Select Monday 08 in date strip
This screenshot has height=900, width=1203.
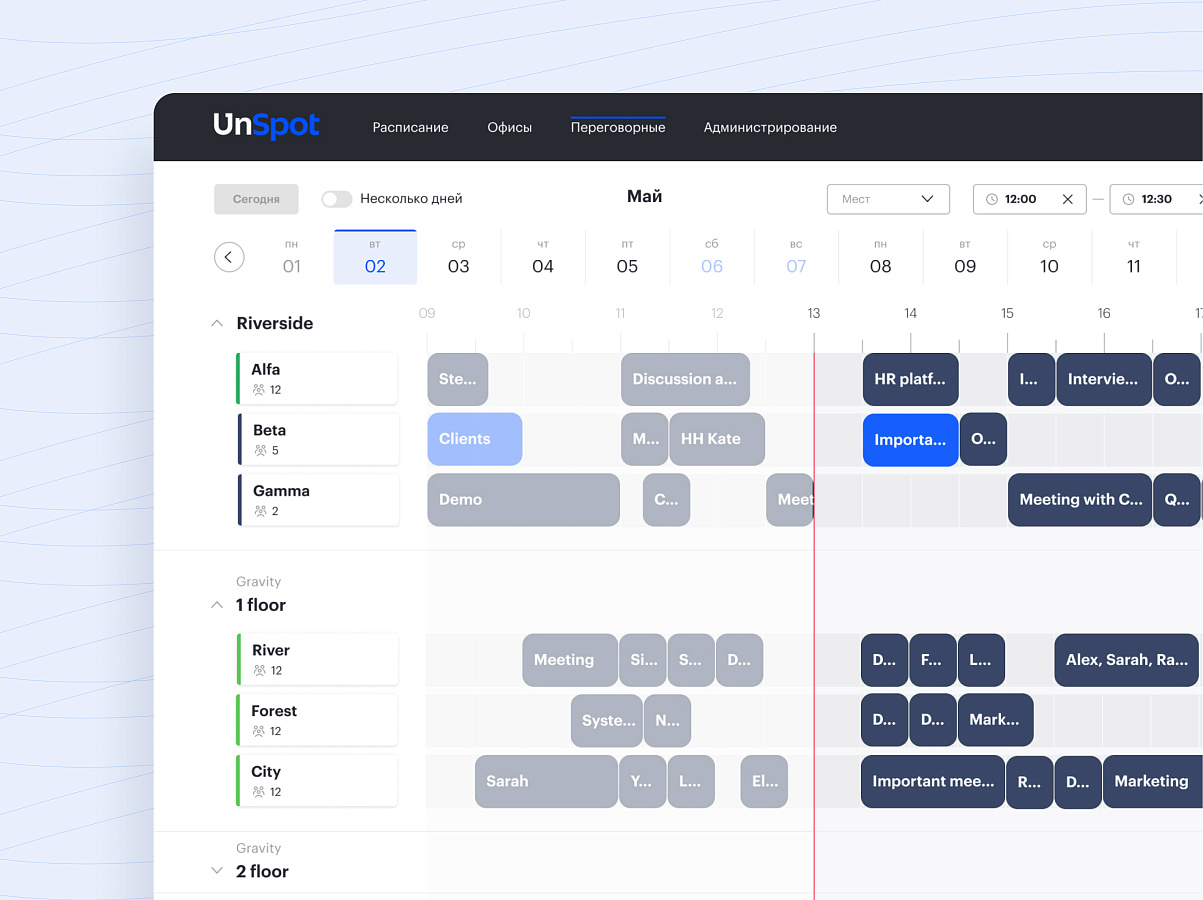(880, 257)
